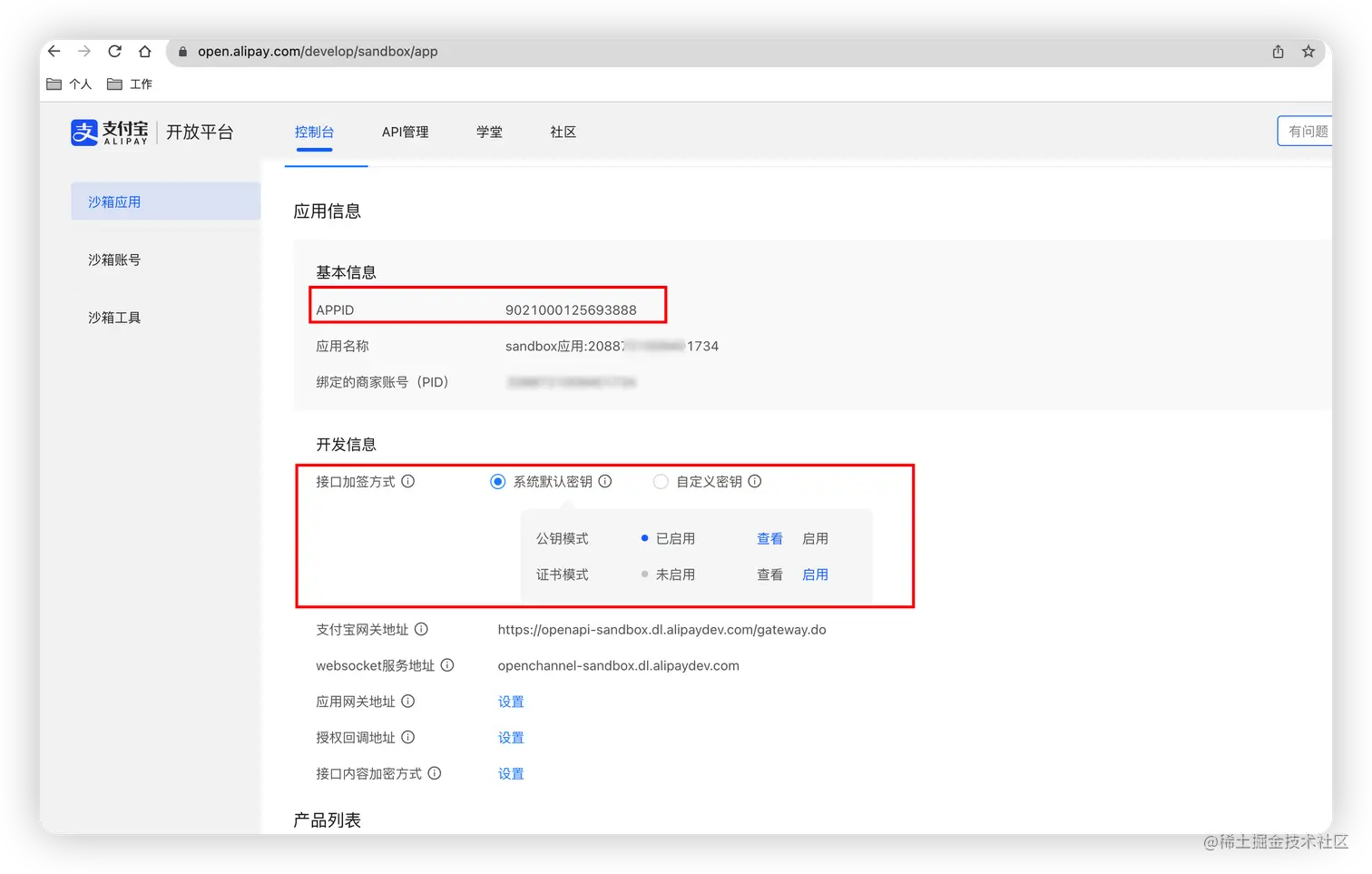1372x874 pixels.
Task: Open the 社区 tab
Action: [563, 133]
